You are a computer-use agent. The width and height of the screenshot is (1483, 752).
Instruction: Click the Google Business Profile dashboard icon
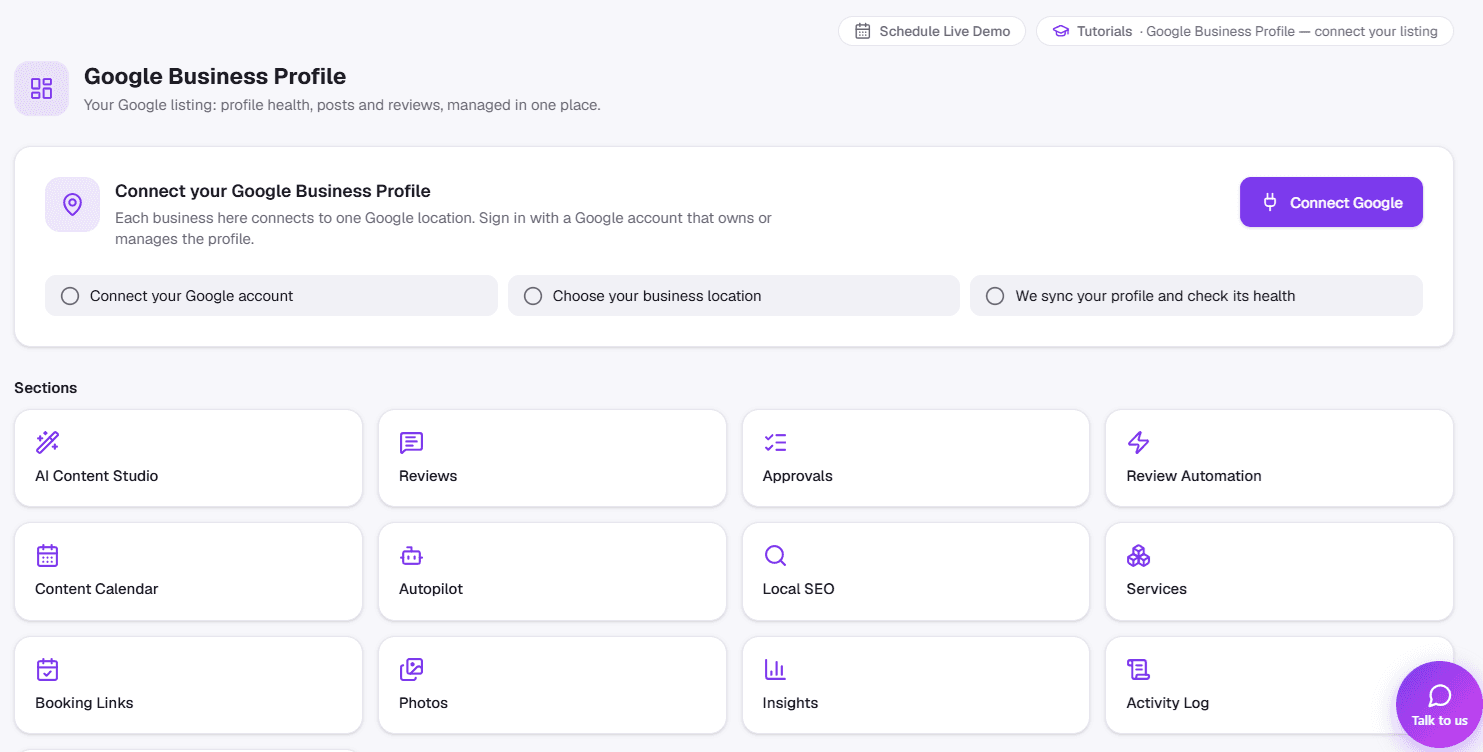click(41, 88)
